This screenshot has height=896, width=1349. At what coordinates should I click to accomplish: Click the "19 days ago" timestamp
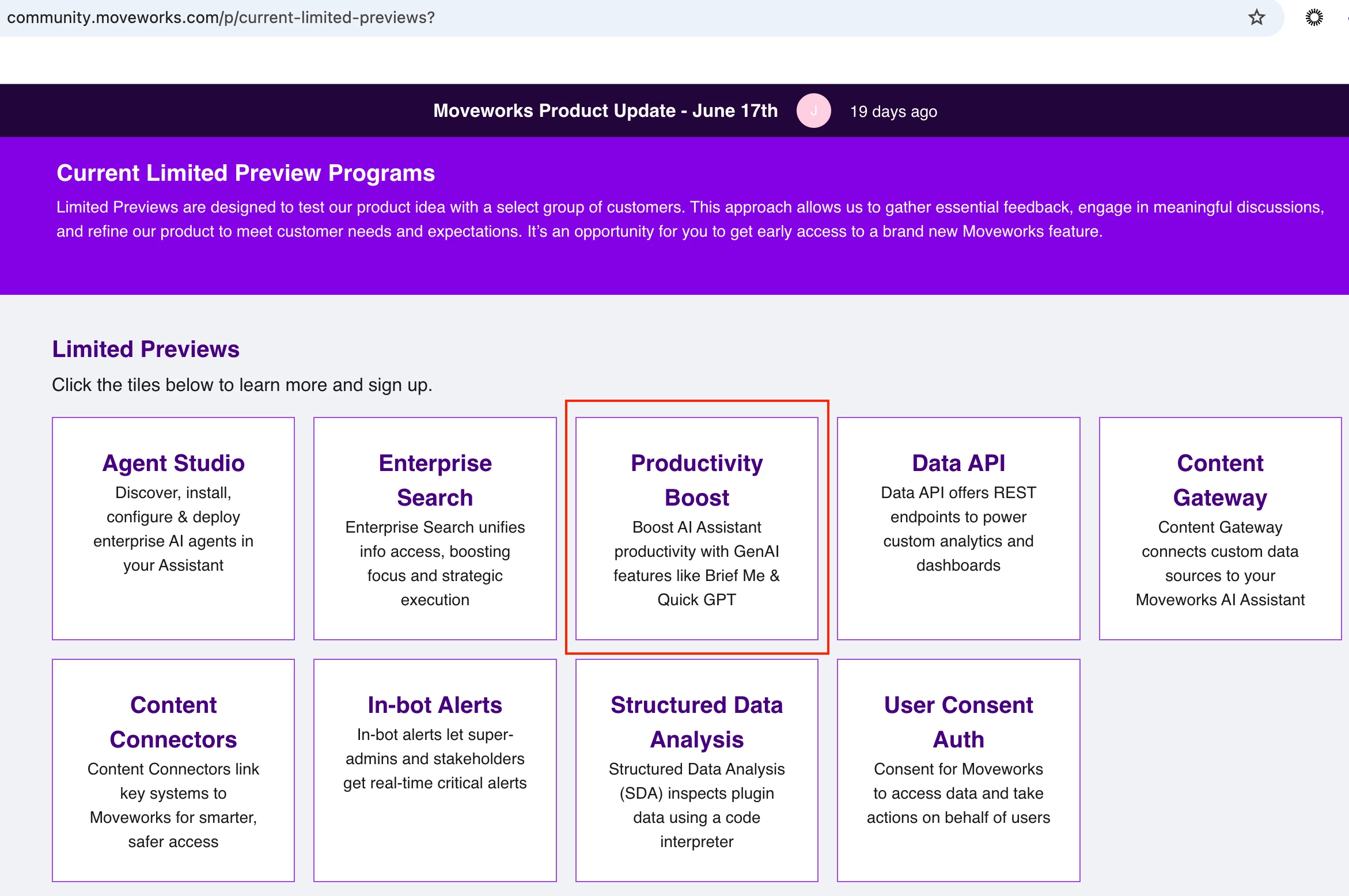pyautogui.click(x=893, y=111)
